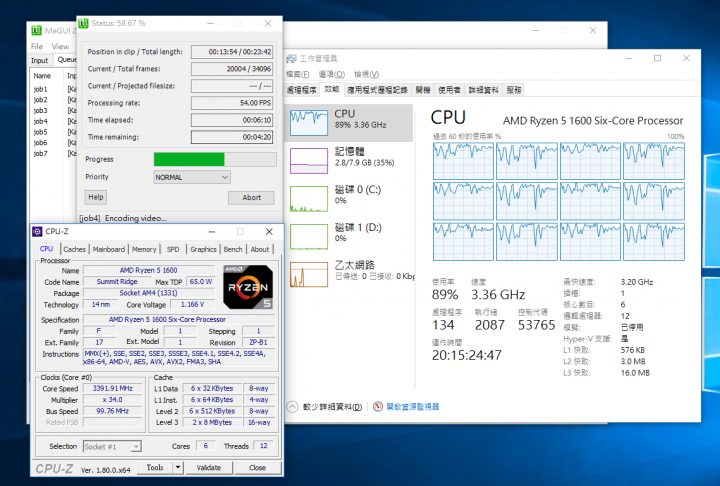The width and height of the screenshot is (720, 486).
Task: Click the Core Voltage 1.166 V value
Action: pos(192,305)
